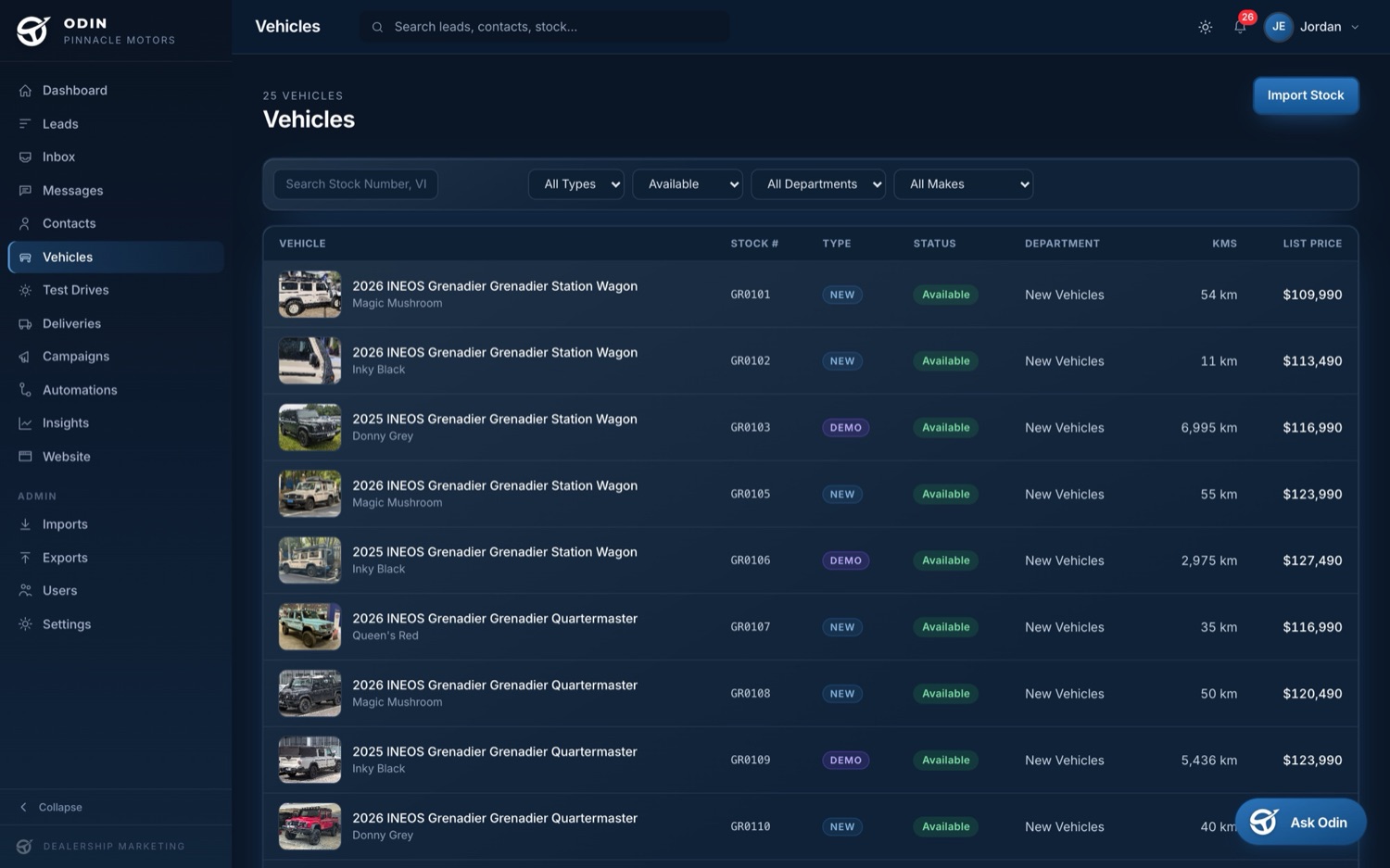Image resolution: width=1390 pixels, height=868 pixels.
Task: Click the 5,436 km value
Action: (1208, 761)
